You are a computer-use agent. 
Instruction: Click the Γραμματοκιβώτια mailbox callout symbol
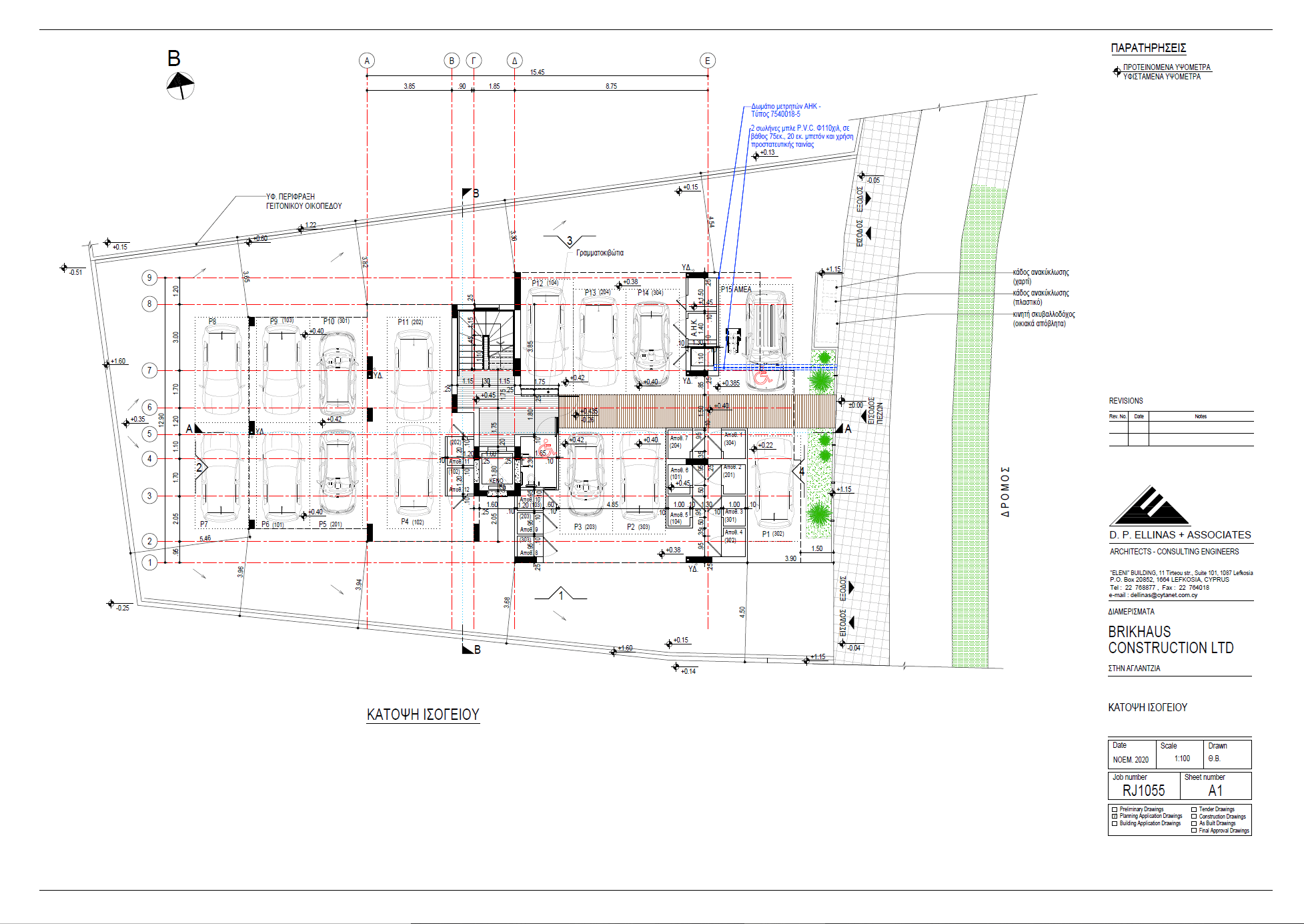coord(569,242)
